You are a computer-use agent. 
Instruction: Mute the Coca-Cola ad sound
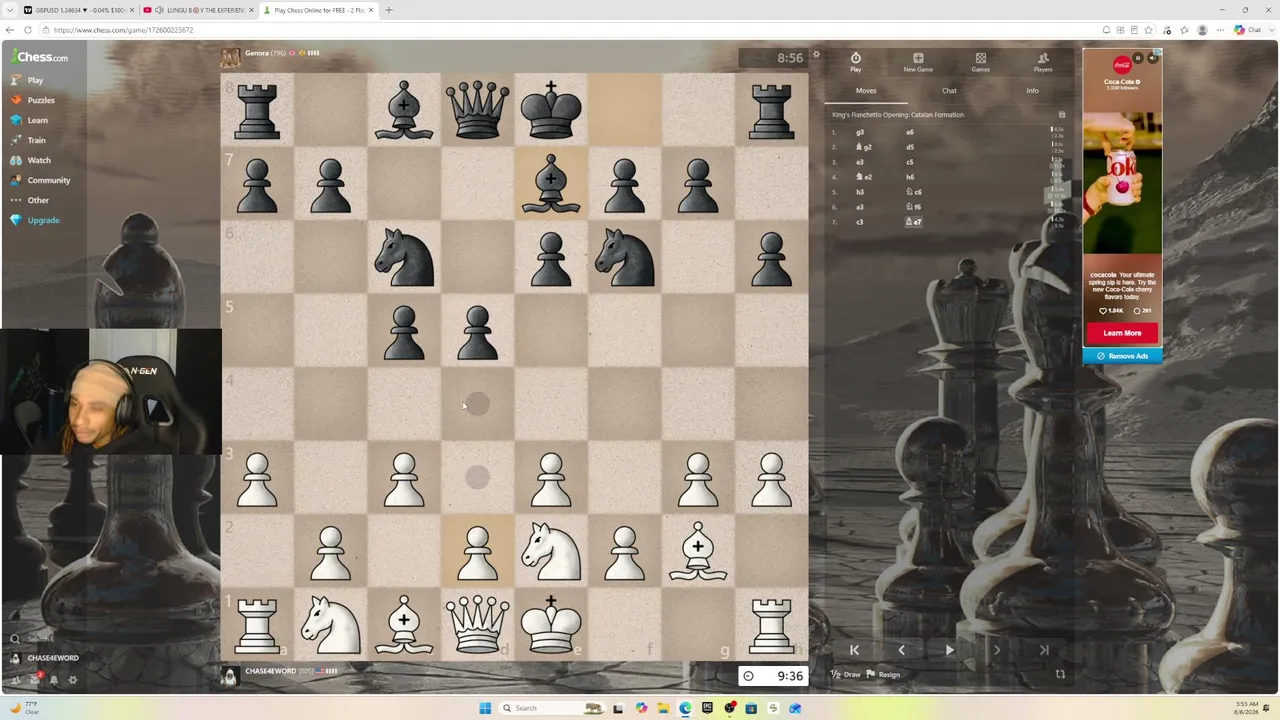[1152, 58]
